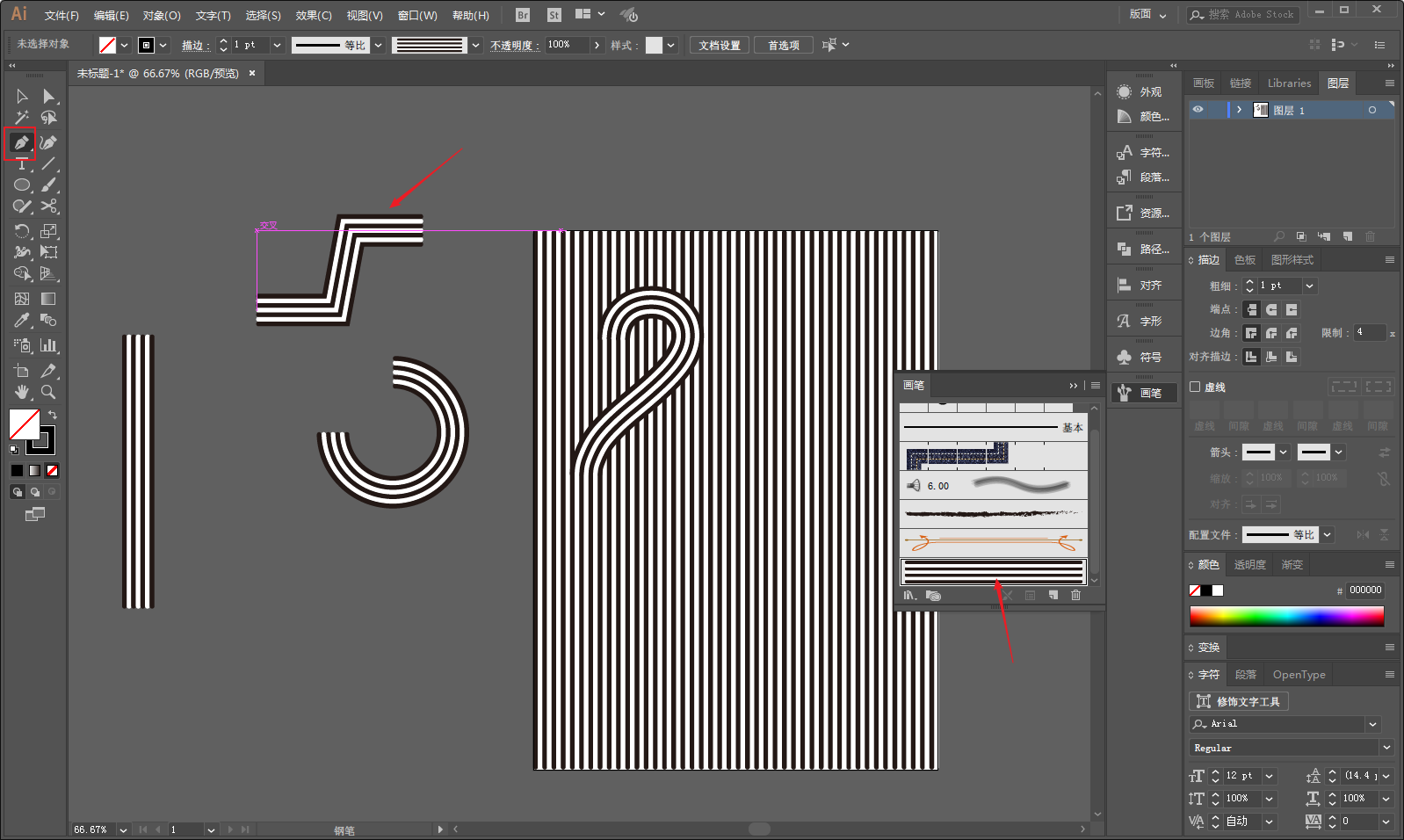Click the 修饰文字工具 button
Viewport: 1404px width, 840px height.
coord(1239,701)
